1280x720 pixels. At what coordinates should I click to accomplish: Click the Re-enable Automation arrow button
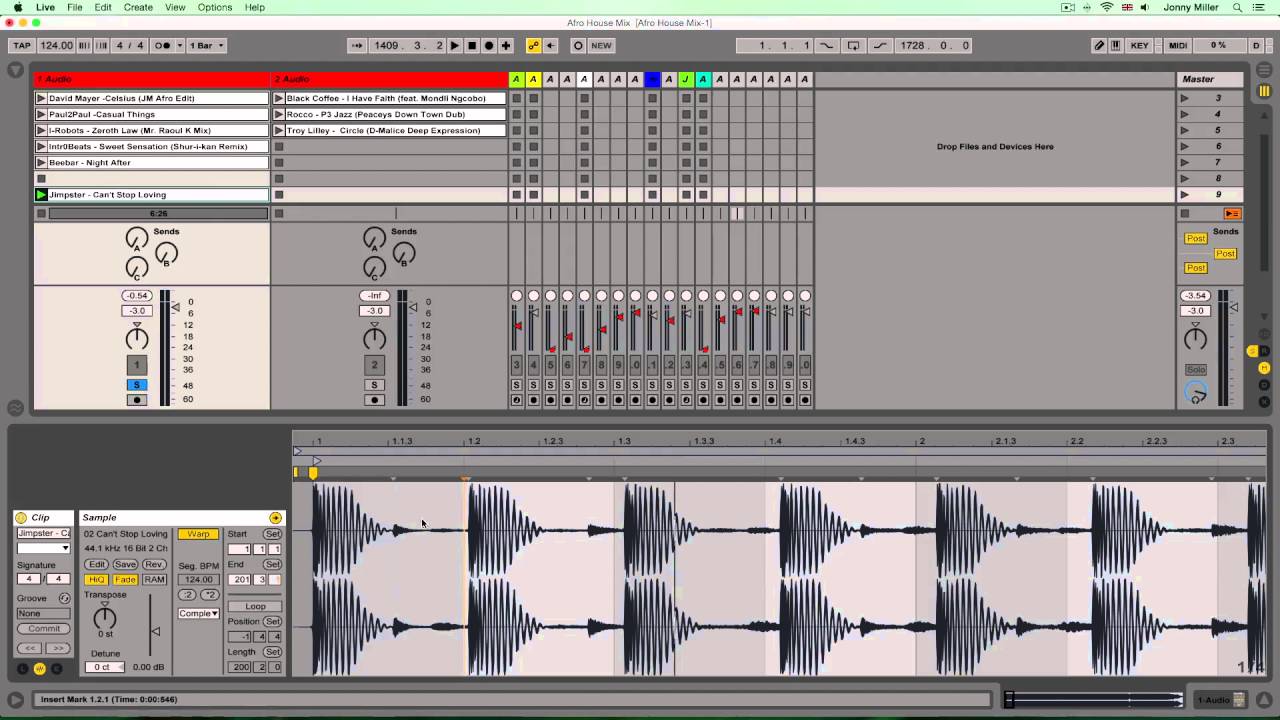[x=550, y=45]
